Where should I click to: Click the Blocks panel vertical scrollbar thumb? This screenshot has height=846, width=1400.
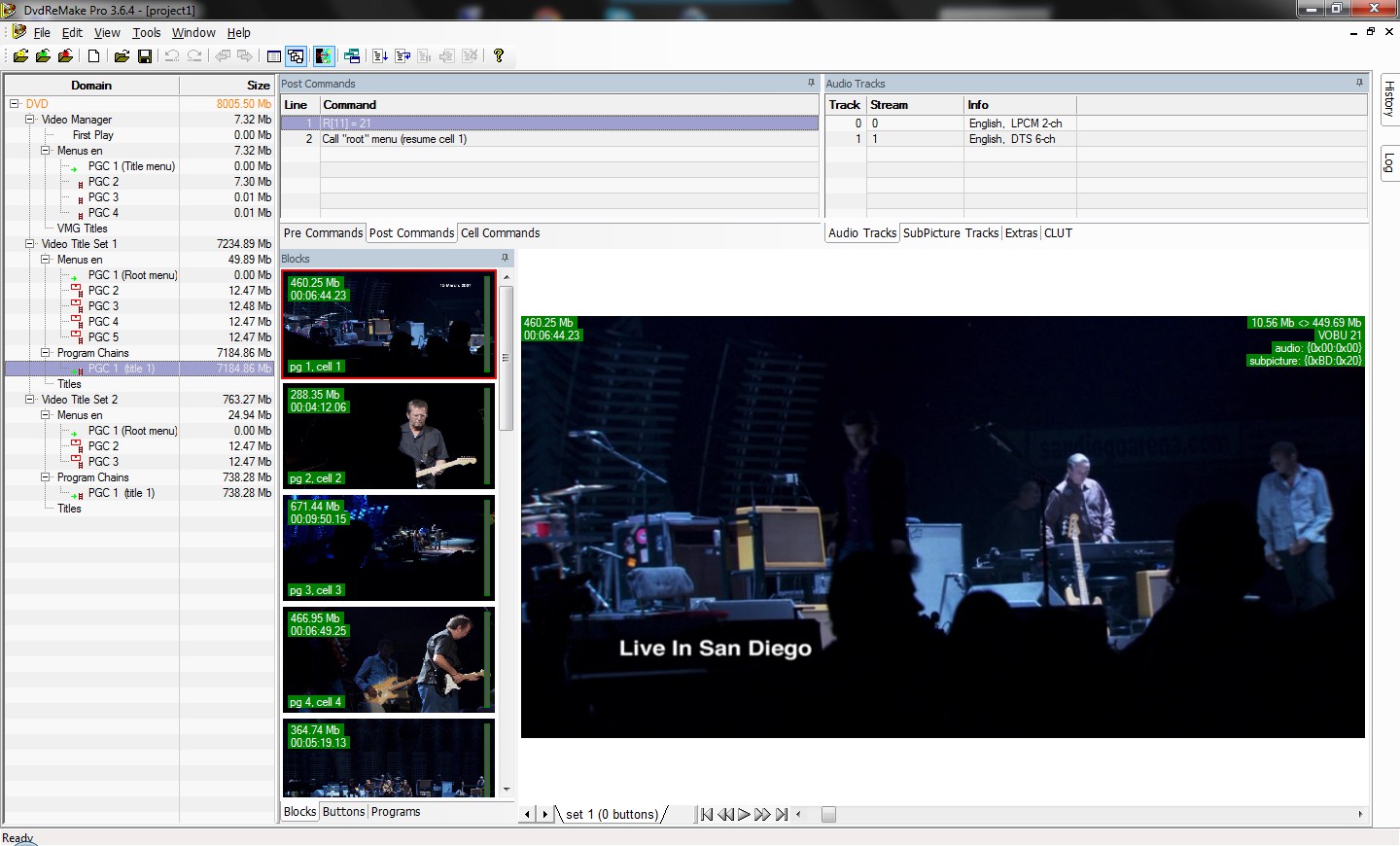click(506, 357)
